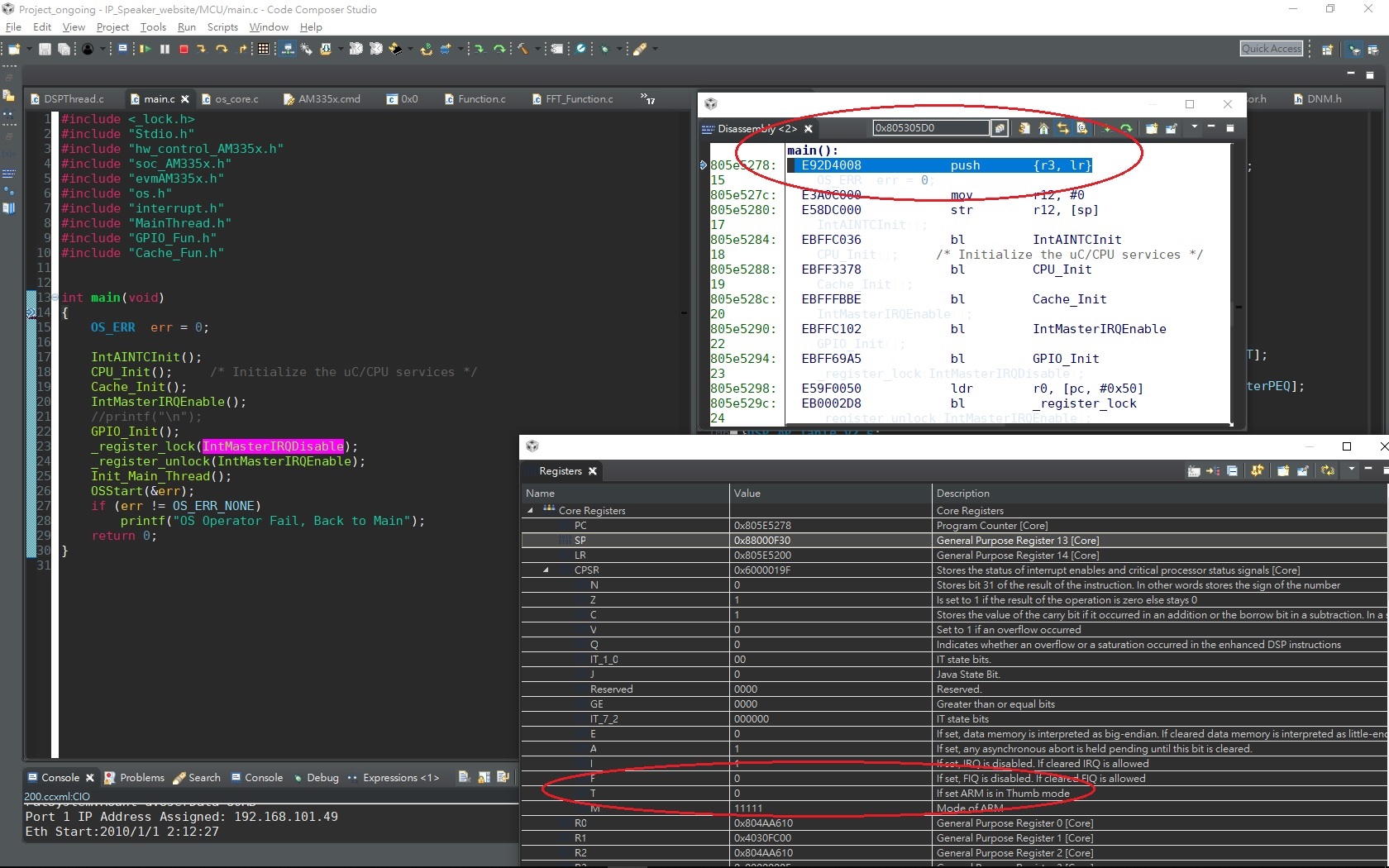
Task: Close the Registers view tab
Action: coord(592,471)
